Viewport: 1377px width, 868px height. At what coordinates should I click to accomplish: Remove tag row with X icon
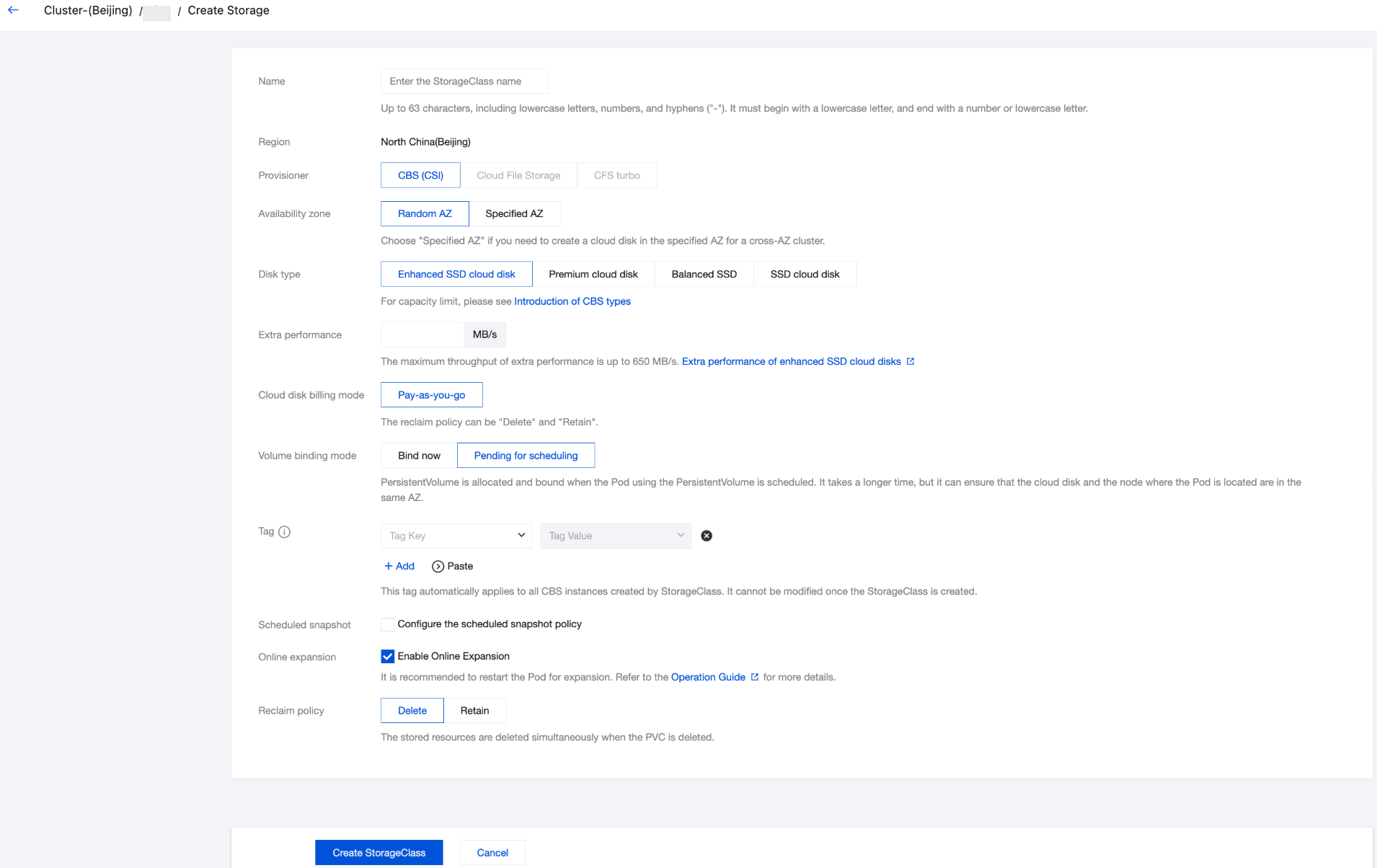(707, 536)
